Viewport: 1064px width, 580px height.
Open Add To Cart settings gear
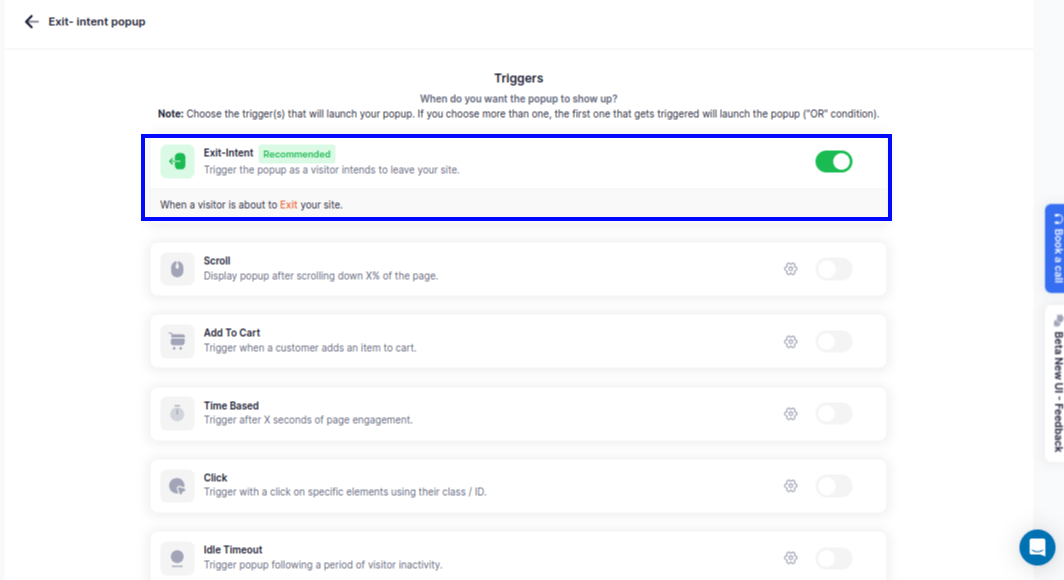tap(790, 341)
